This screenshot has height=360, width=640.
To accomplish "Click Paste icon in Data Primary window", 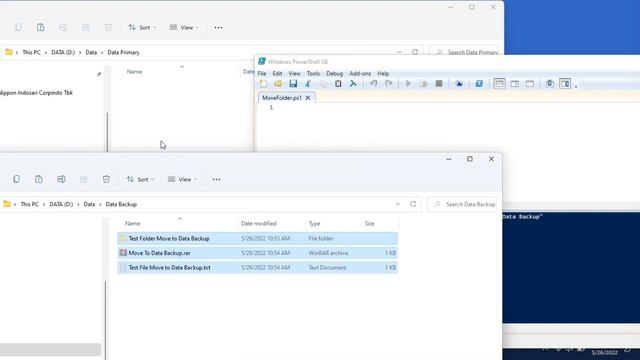I will pos(41,27).
